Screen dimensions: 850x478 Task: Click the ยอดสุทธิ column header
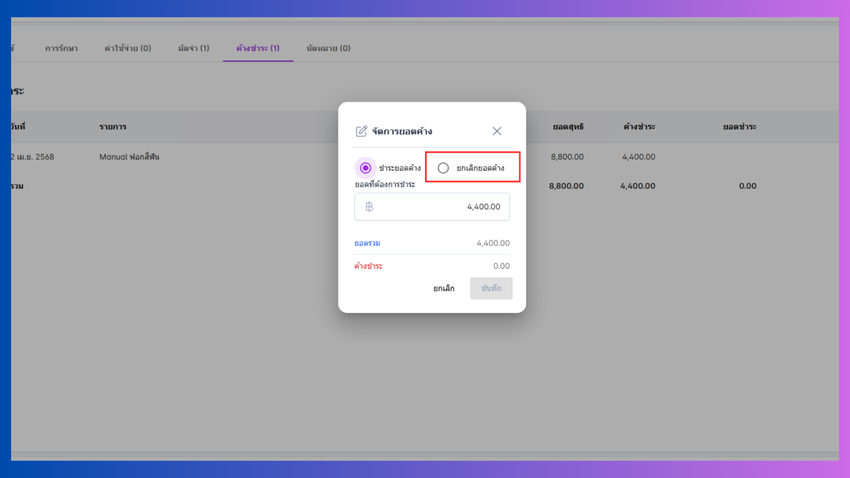pos(568,127)
